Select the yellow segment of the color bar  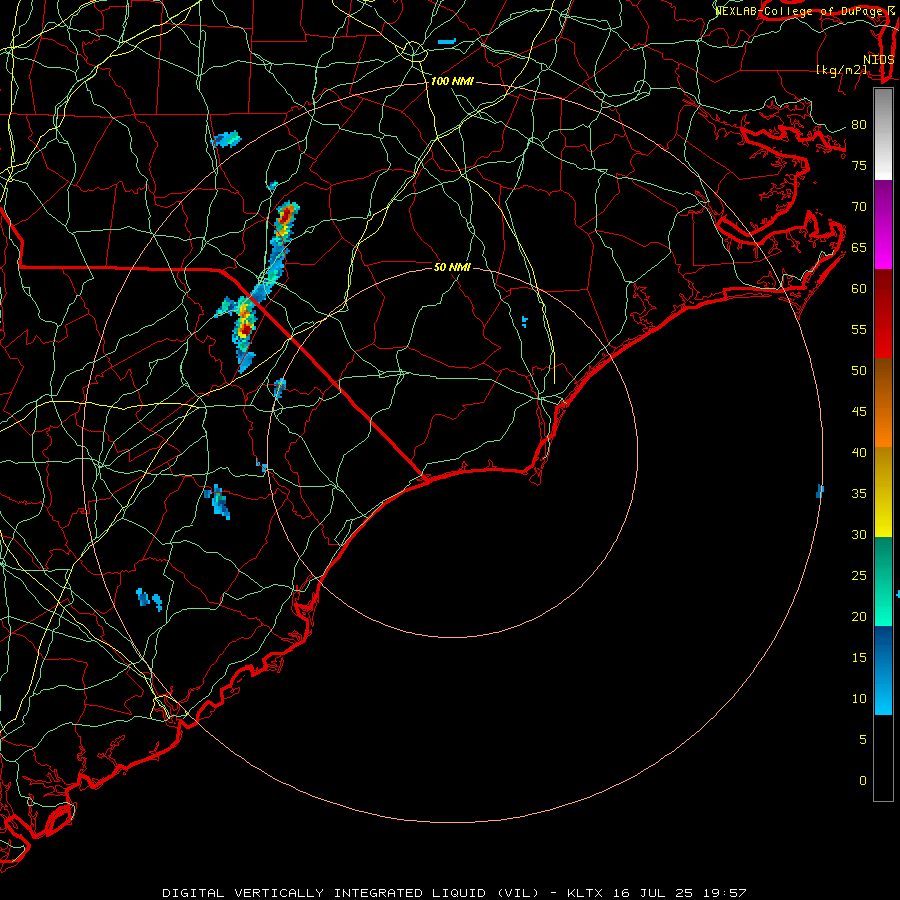[x=883, y=492]
